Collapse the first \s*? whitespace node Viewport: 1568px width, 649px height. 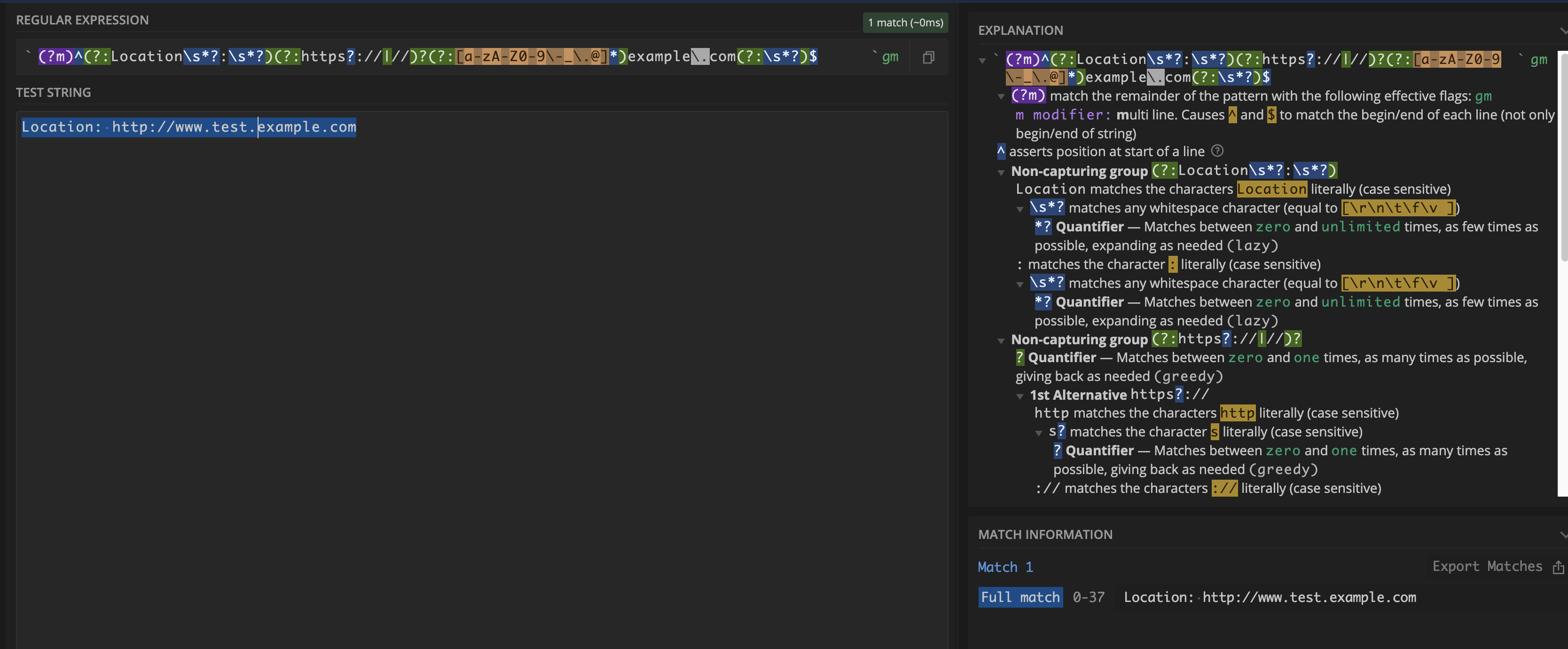(1020, 209)
